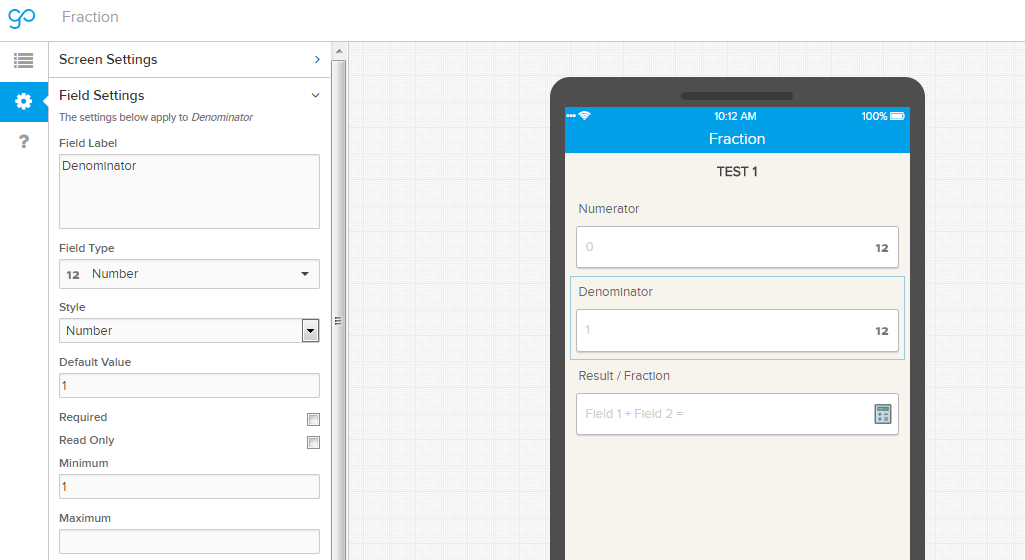This screenshot has height=560, width=1025.
Task: Click the settings panel scroll up arrow
Action: point(338,50)
